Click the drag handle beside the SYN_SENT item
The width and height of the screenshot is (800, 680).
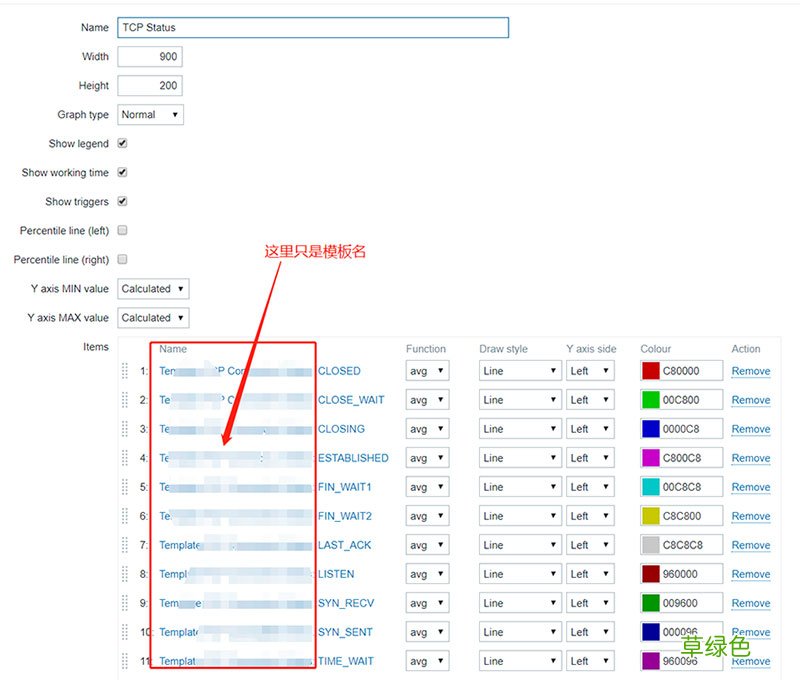click(x=123, y=632)
